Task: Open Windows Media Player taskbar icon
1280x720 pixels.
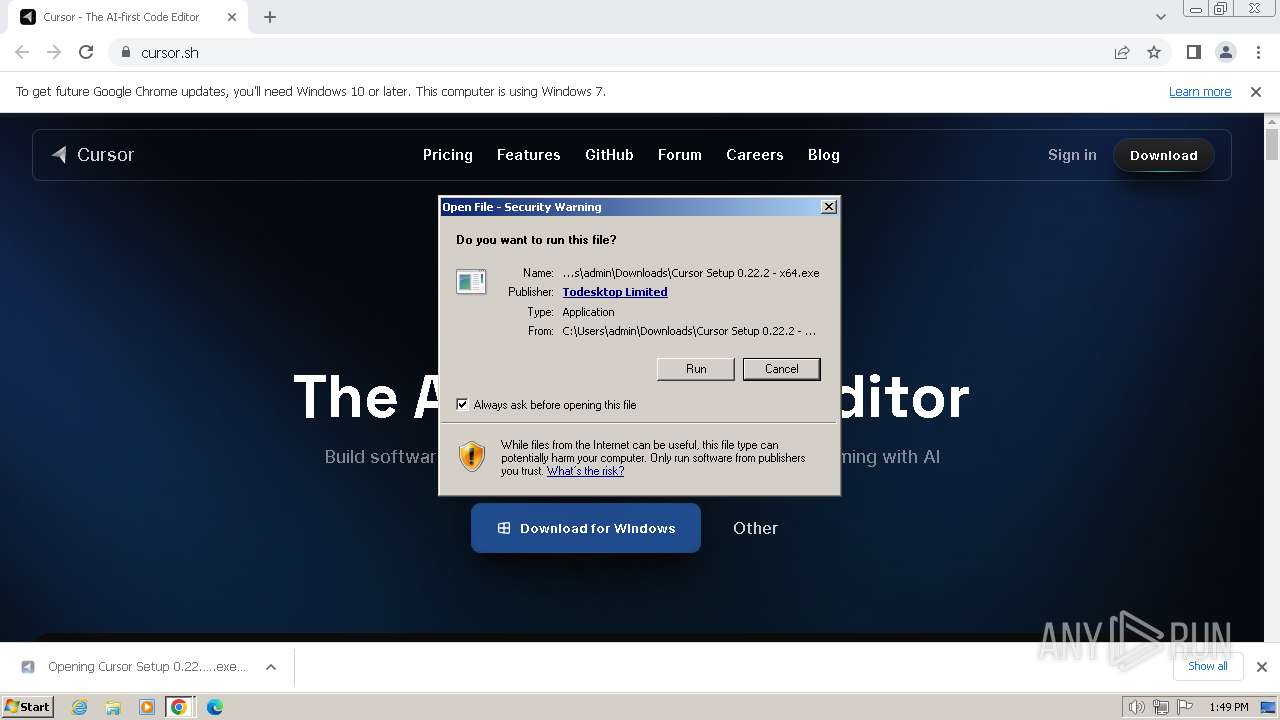Action: click(x=146, y=707)
